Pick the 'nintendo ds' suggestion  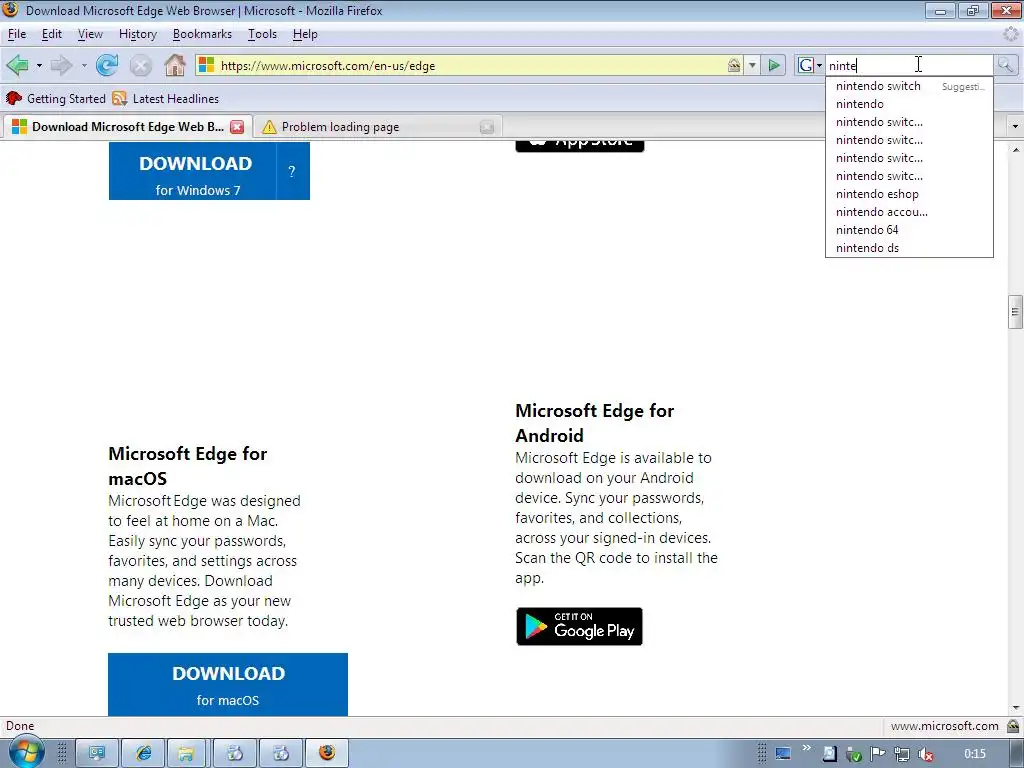click(909, 248)
